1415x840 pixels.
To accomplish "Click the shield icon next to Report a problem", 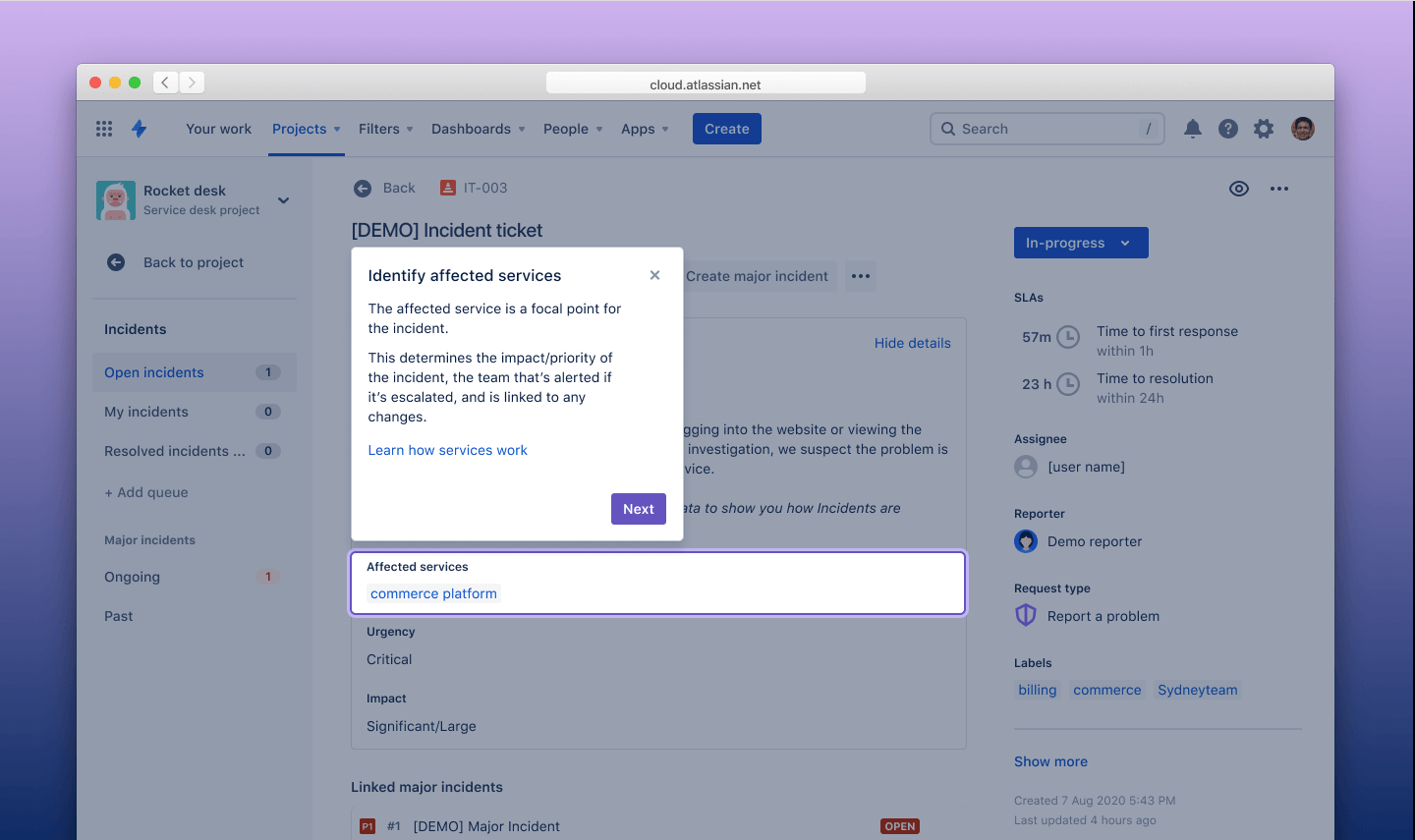I will pos(1025,615).
